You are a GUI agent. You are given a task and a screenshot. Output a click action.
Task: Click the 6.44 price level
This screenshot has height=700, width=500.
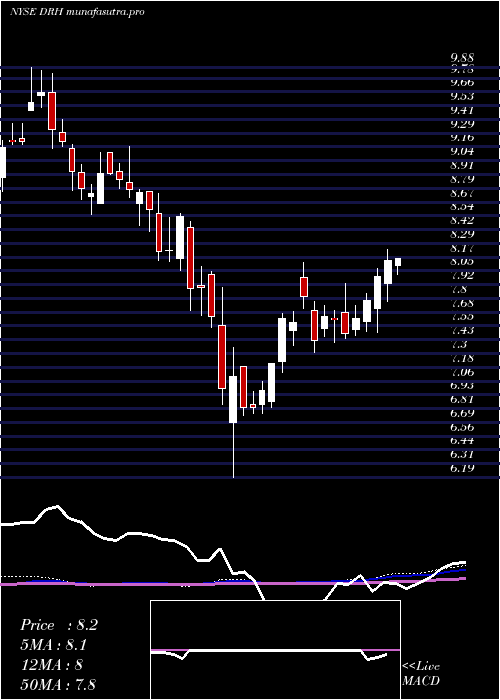pyautogui.click(x=462, y=441)
